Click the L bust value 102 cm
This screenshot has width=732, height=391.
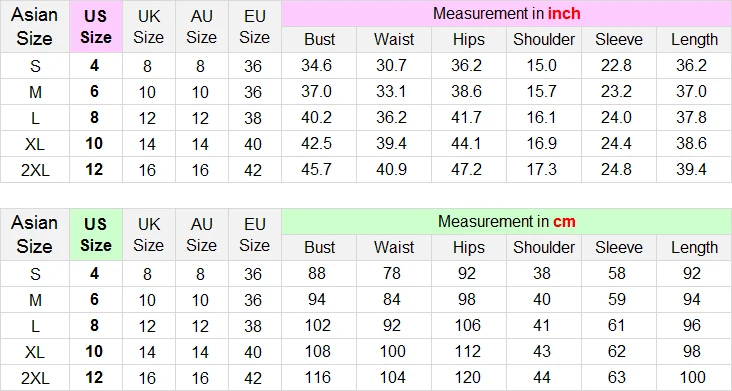coord(317,325)
